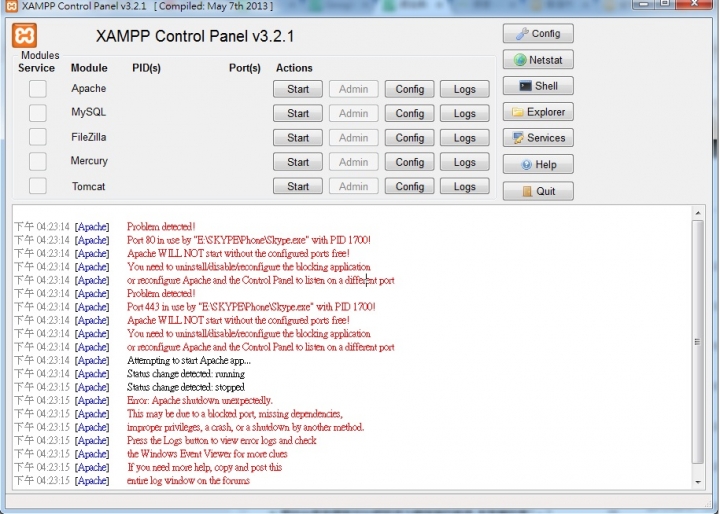Click the 'Port 443 in use by' log line
The width and height of the screenshot is (720, 514).
click(x=251, y=307)
